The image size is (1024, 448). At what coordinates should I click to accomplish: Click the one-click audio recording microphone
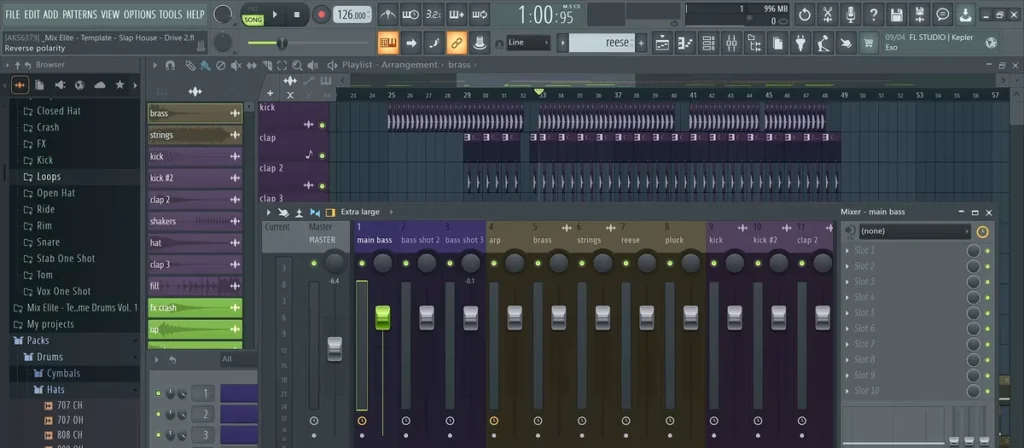pos(850,14)
